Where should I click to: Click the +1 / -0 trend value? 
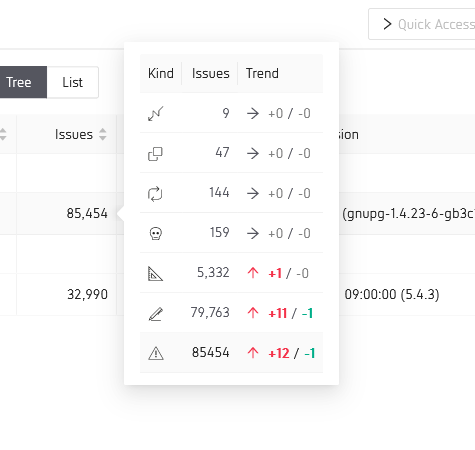pyautogui.click(x=289, y=274)
